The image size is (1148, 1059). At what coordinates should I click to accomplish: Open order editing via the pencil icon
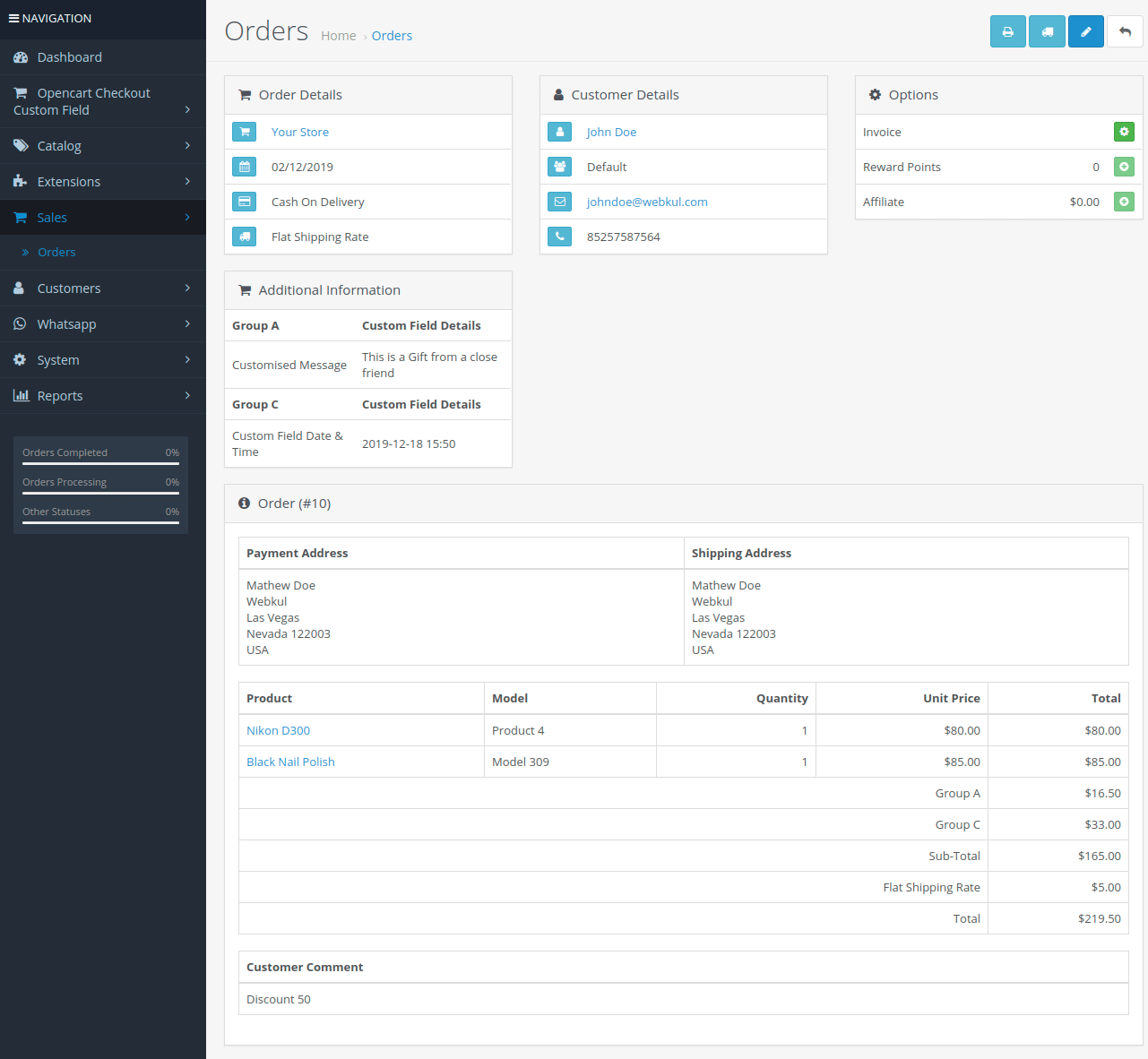(x=1085, y=30)
